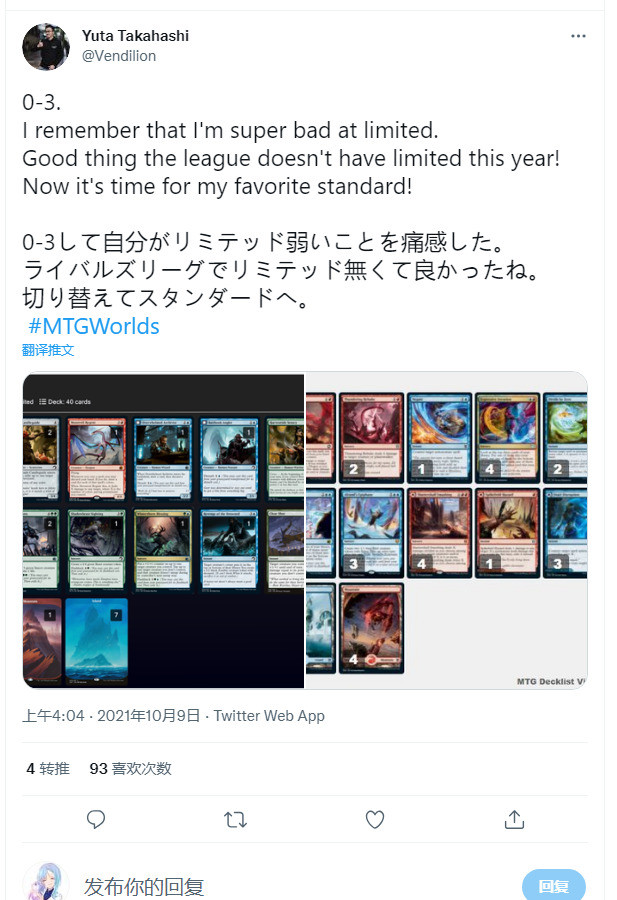Click the 翻译推文 translate tweet link
Viewport: 617px width, 900px height.
click(48, 350)
